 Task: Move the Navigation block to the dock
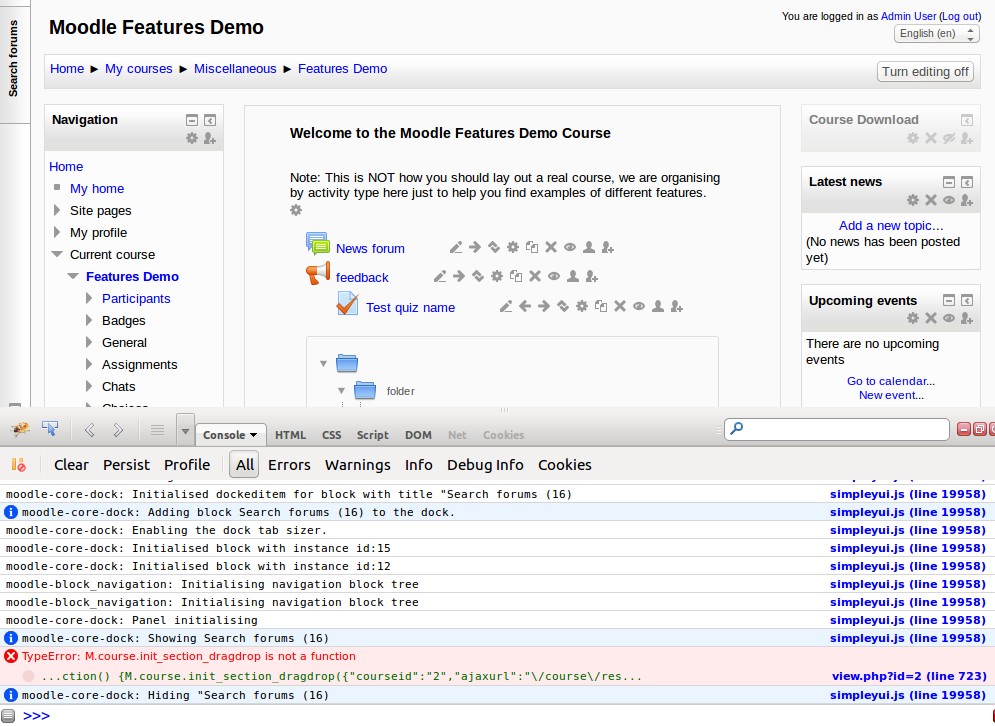tap(210, 120)
